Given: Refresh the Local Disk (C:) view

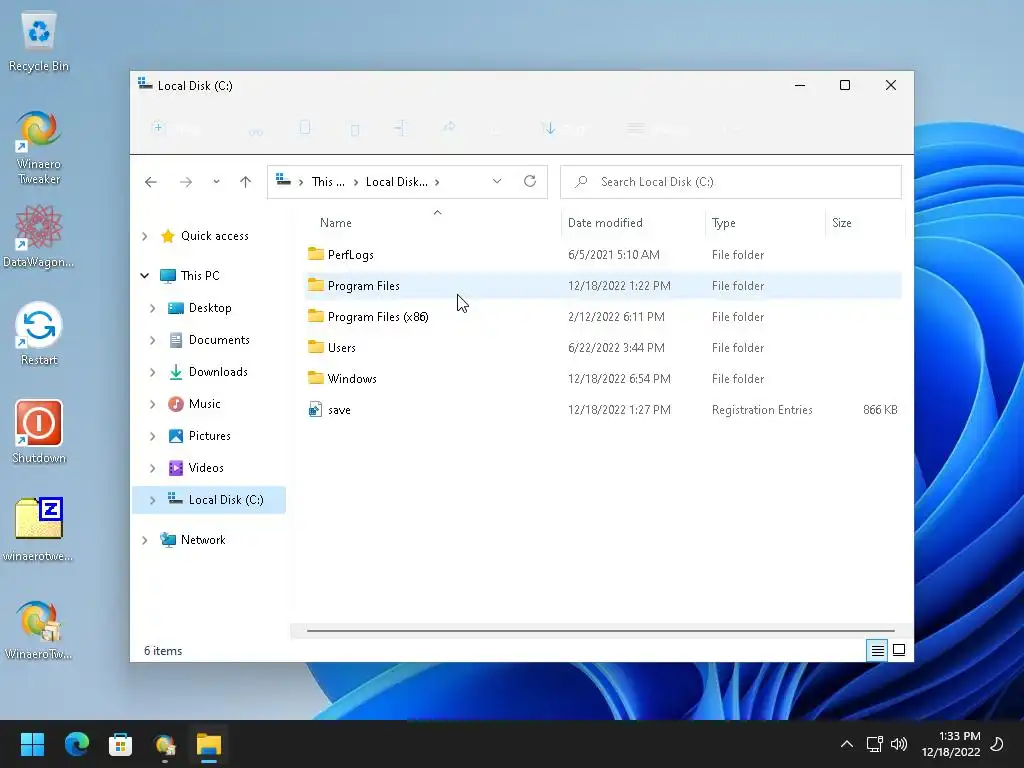Looking at the screenshot, I should (x=530, y=182).
